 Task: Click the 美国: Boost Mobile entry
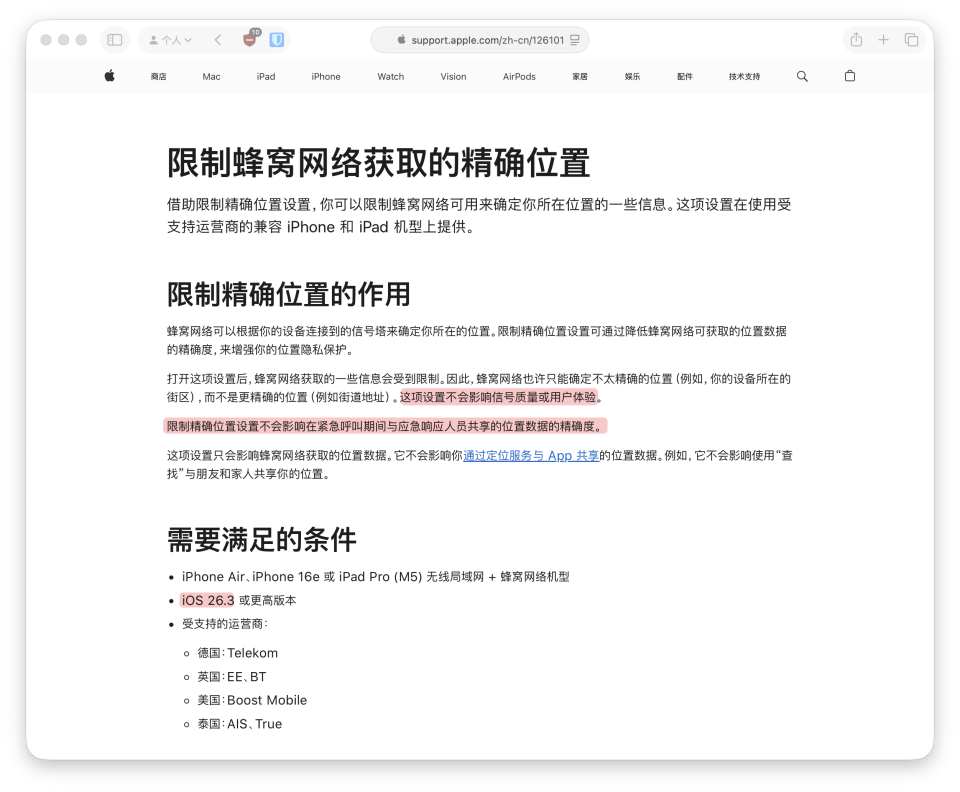(252, 700)
